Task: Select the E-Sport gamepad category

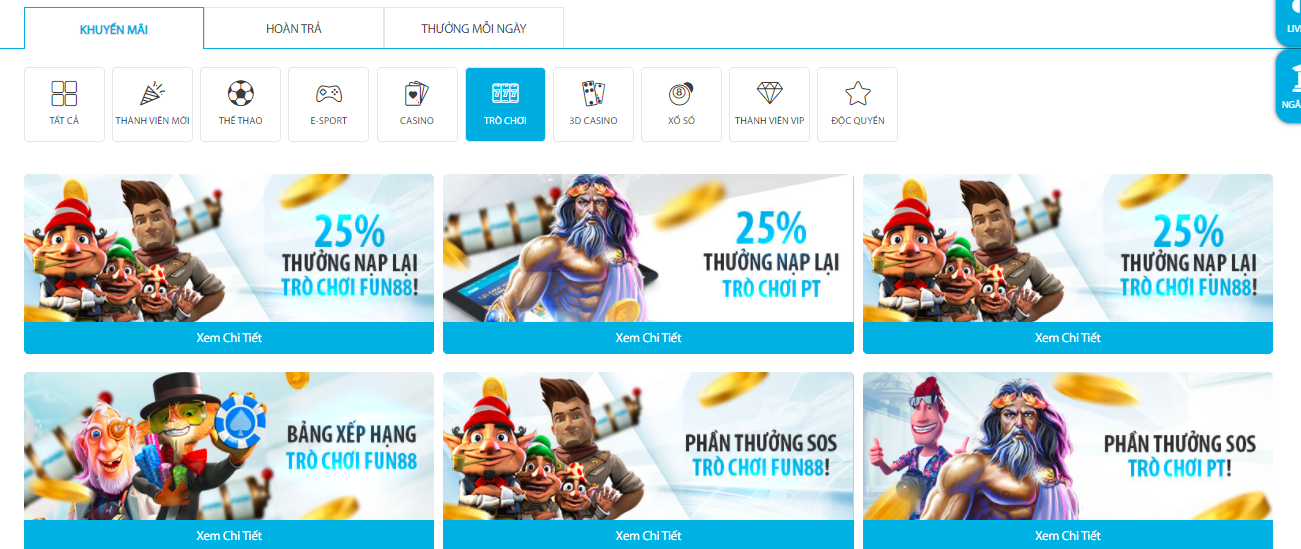Action: (x=328, y=104)
